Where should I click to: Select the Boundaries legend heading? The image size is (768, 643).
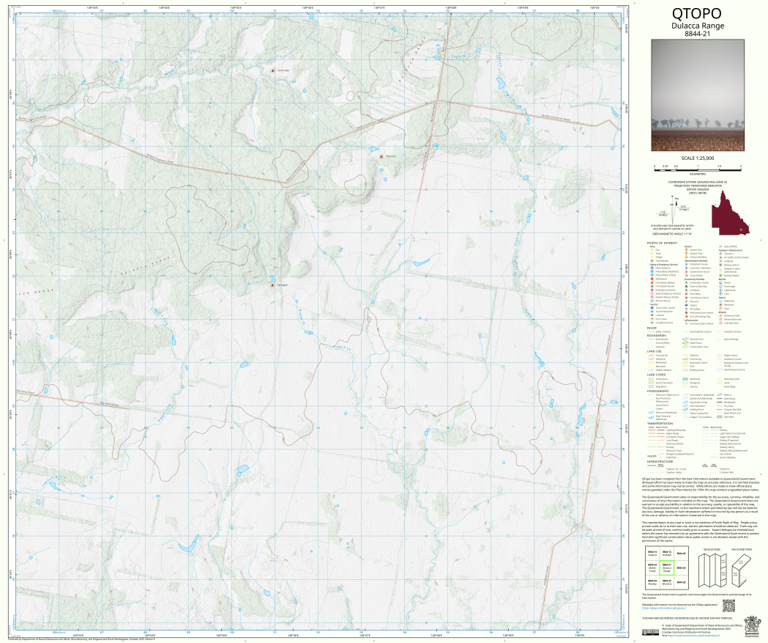pos(656,335)
